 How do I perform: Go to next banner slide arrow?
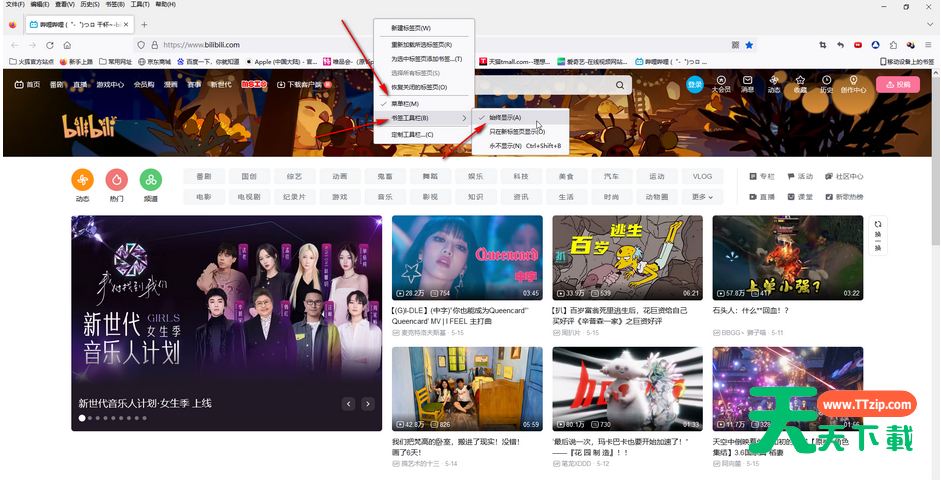[368, 404]
